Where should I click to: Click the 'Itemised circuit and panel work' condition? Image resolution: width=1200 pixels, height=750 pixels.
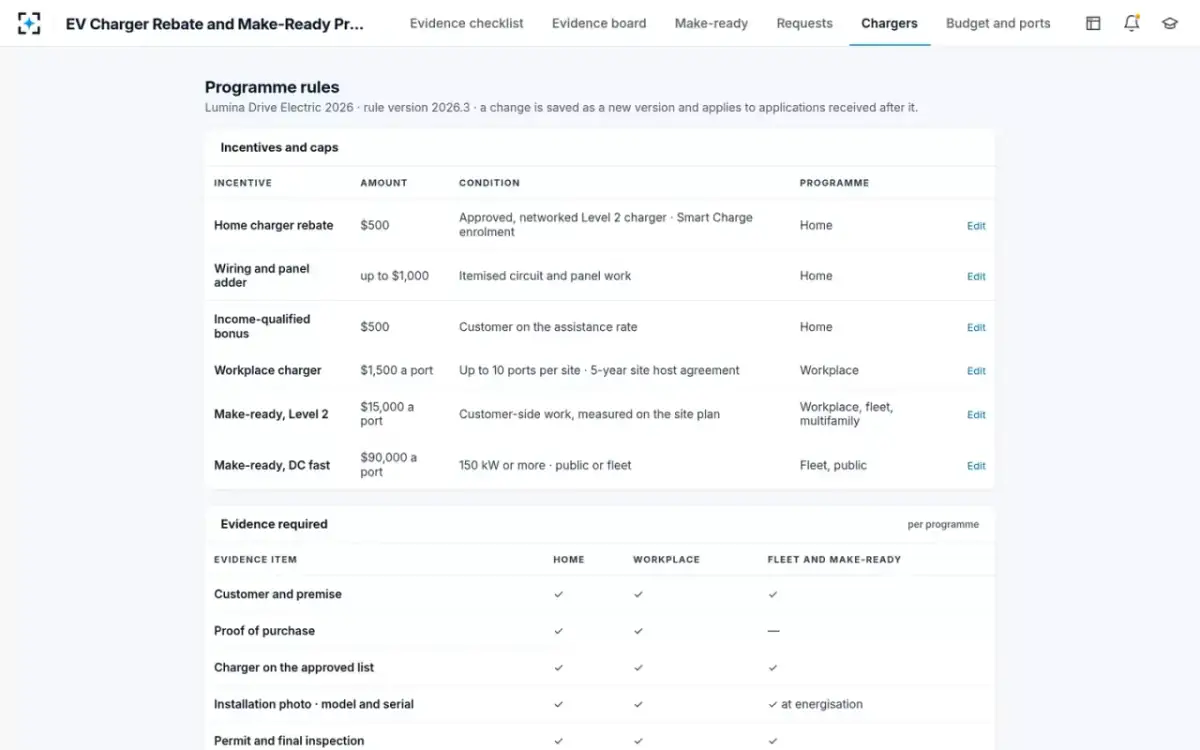545,276
